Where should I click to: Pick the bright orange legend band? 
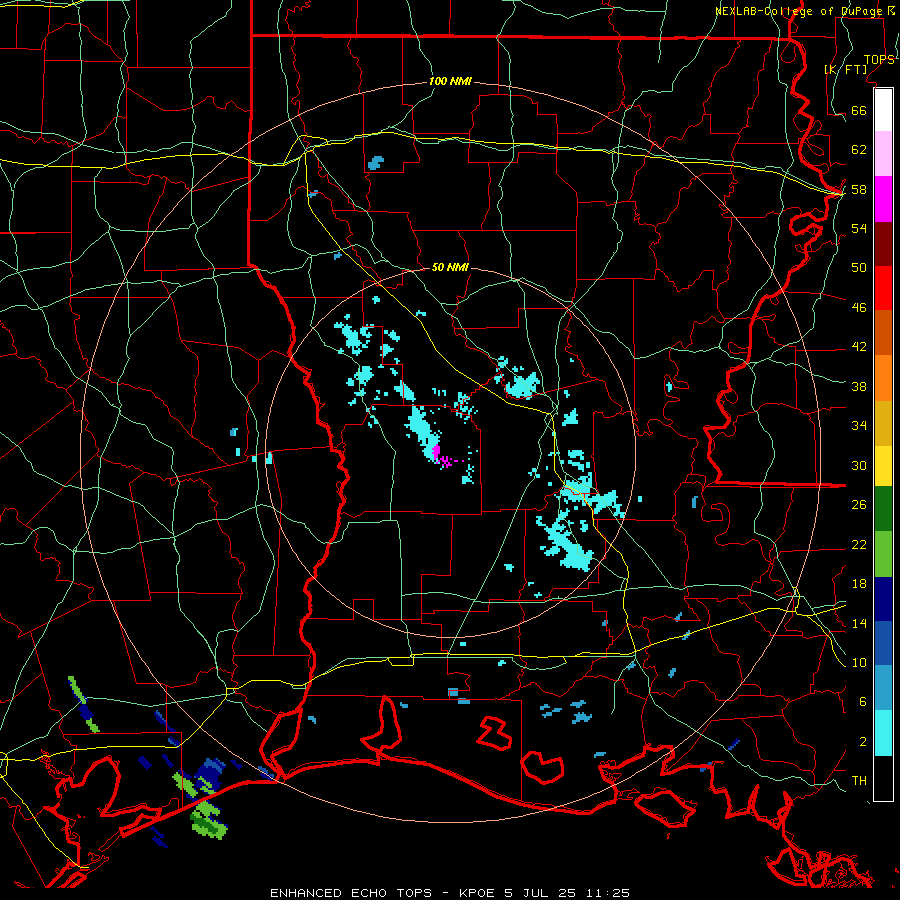(883, 378)
